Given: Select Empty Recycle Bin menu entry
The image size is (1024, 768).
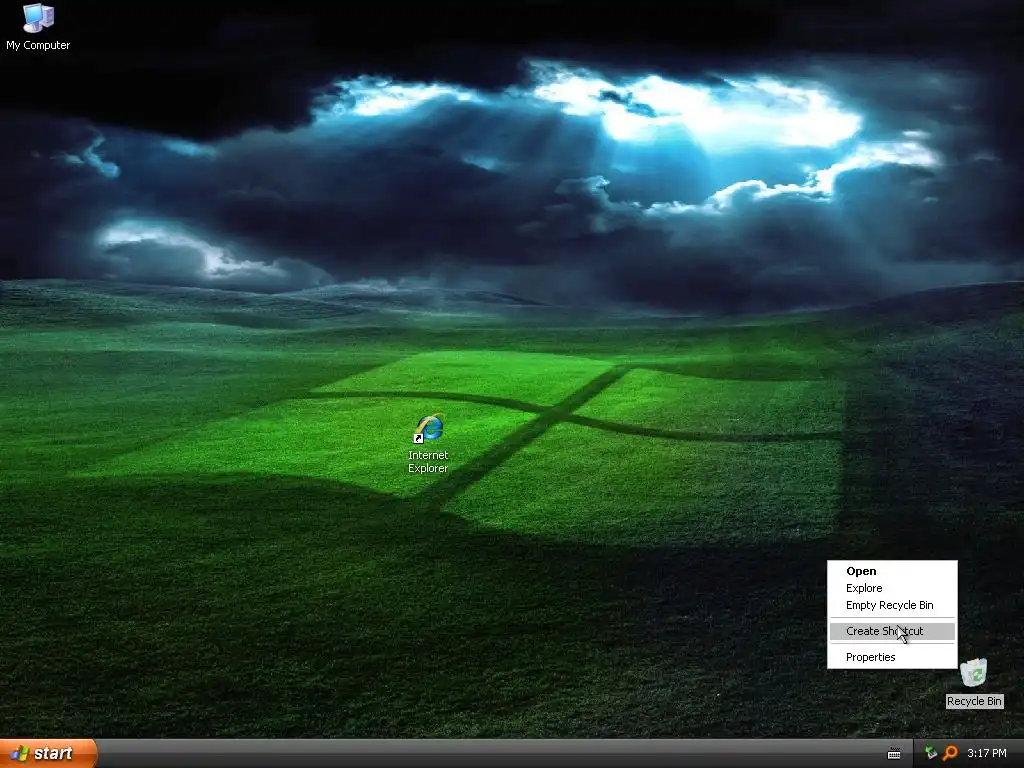Looking at the screenshot, I should pos(892,605).
